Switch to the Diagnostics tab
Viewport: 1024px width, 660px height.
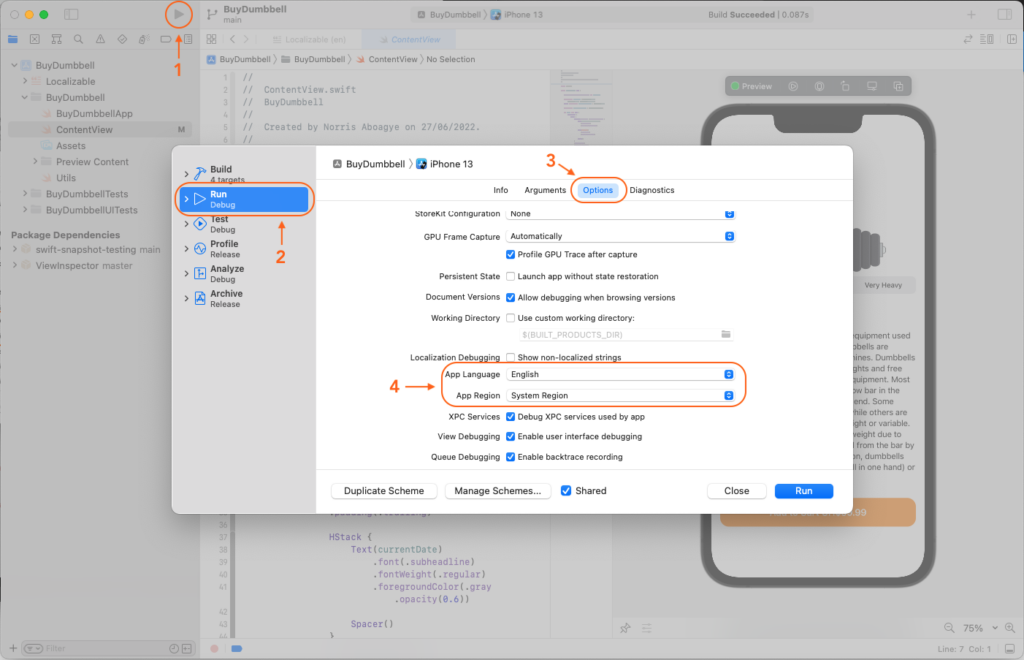pos(652,190)
